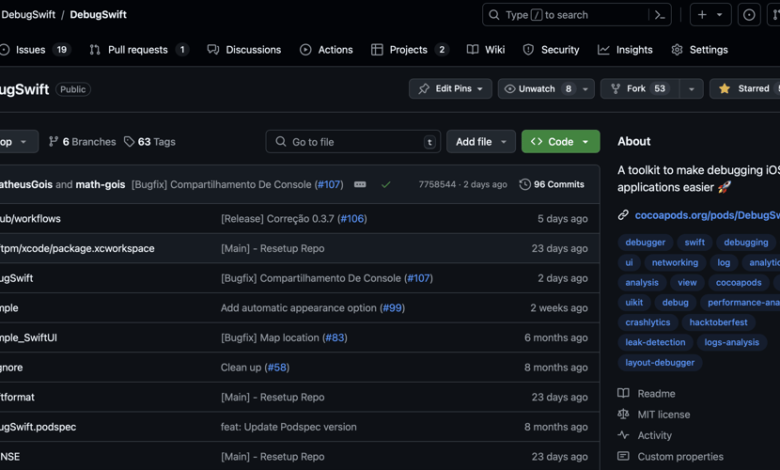This screenshot has height=470, width=780.
Task: Open pull request #99 link
Action: pyautogui.click(x=392, y=308)
